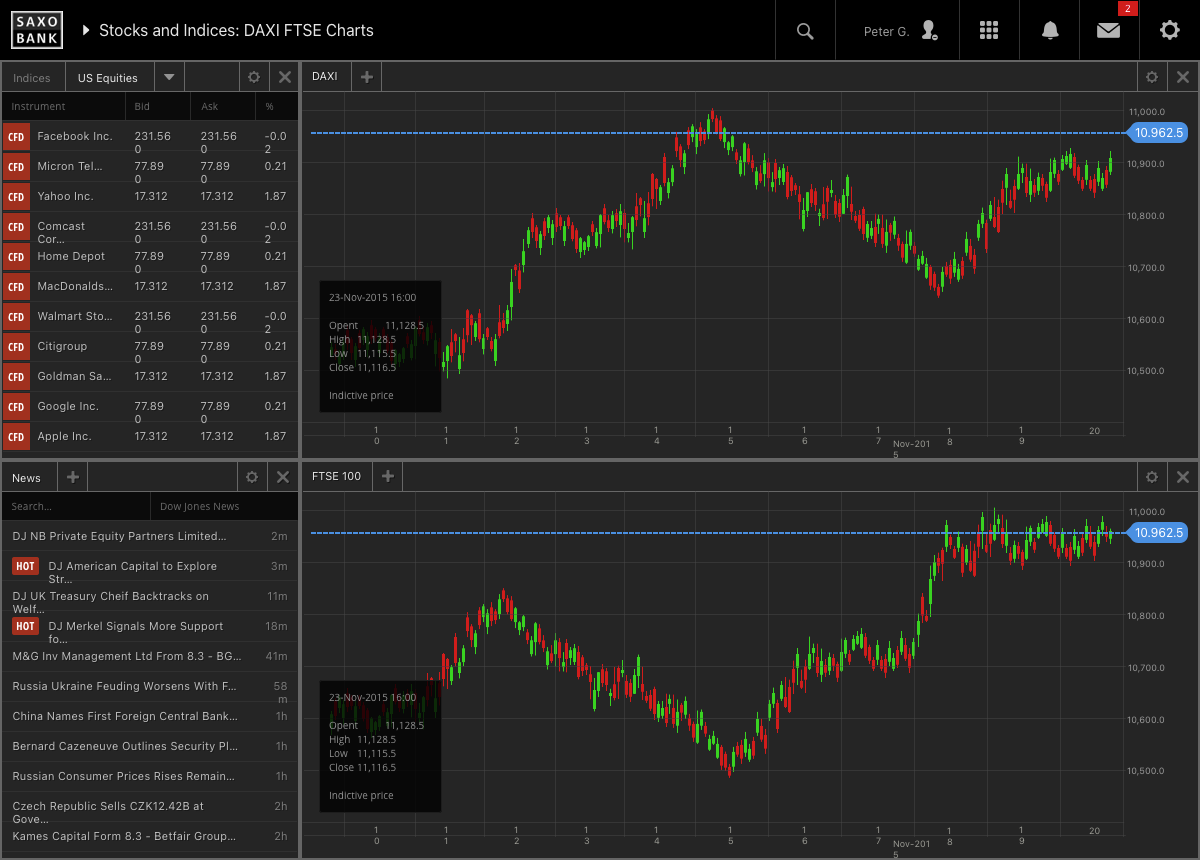Screen dimensions: 1200x860
Task: Open the search icon in top bar
Action: click(805, 31)
